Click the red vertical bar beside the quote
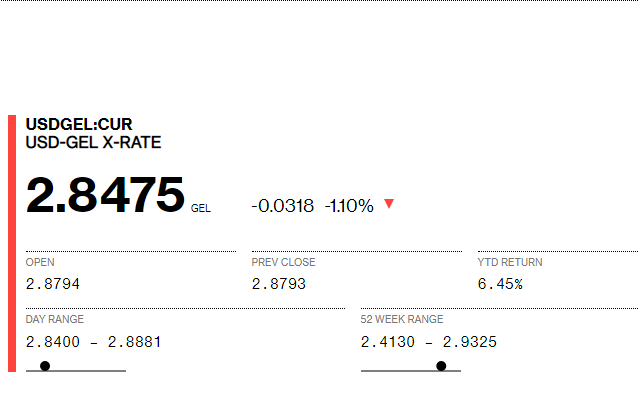Screen dimensions: 638x395 [x=12, y=243]
